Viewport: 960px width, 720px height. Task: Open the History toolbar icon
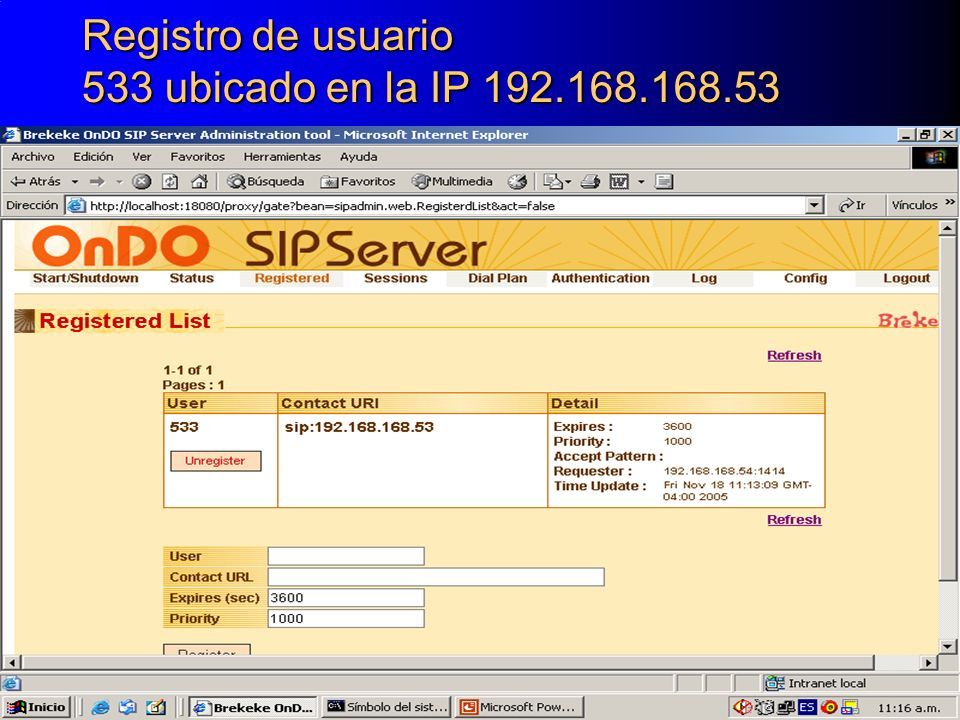517,181
